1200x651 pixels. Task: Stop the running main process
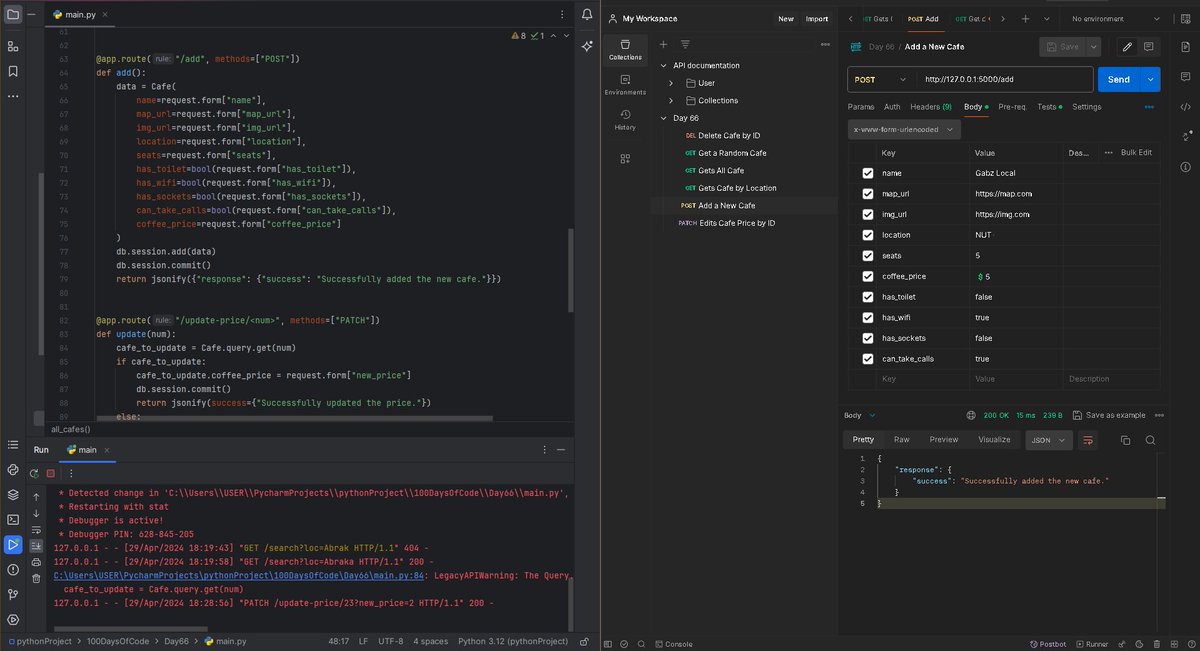(50, 473)
